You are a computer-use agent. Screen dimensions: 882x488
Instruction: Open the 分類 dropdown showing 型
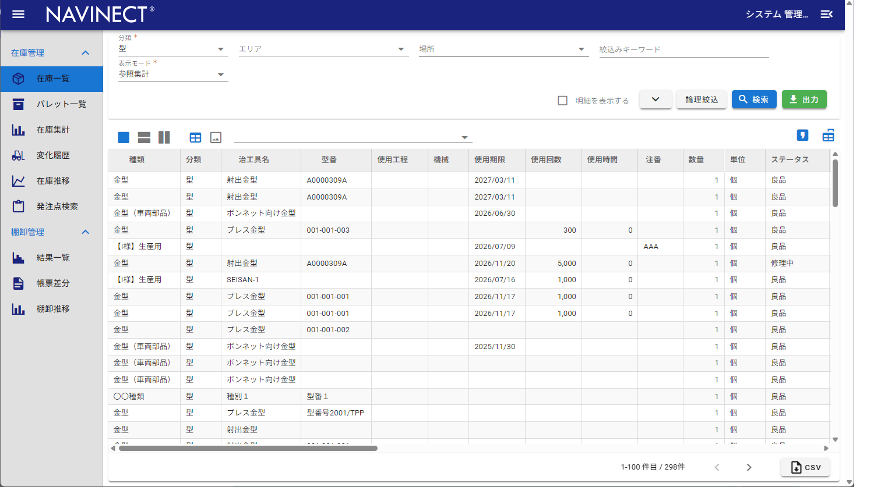[x=173, y=49]
